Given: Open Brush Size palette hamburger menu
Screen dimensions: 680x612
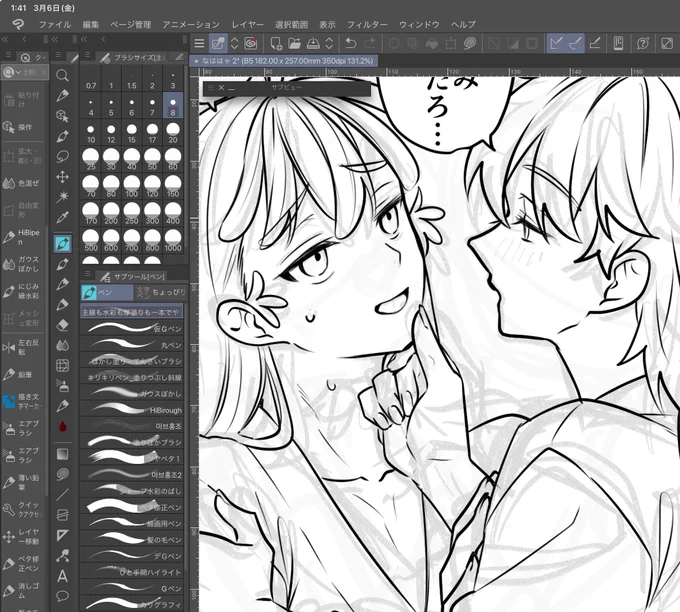Looking at the screenshot, I should [87, 55].
